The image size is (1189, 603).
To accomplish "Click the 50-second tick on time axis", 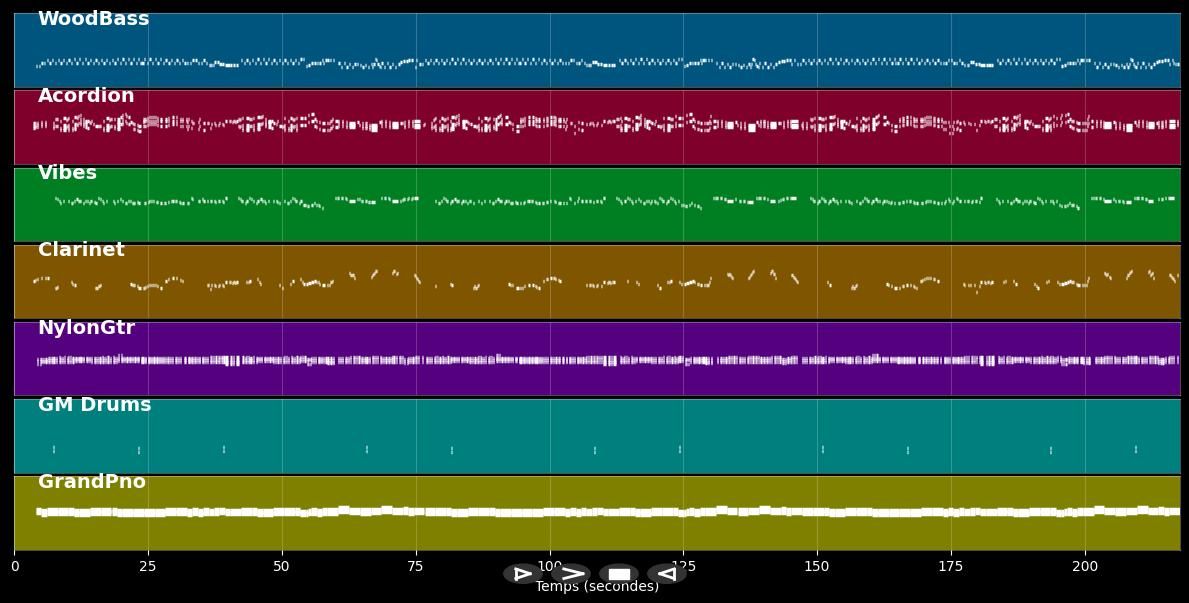I will coord(282,566).
